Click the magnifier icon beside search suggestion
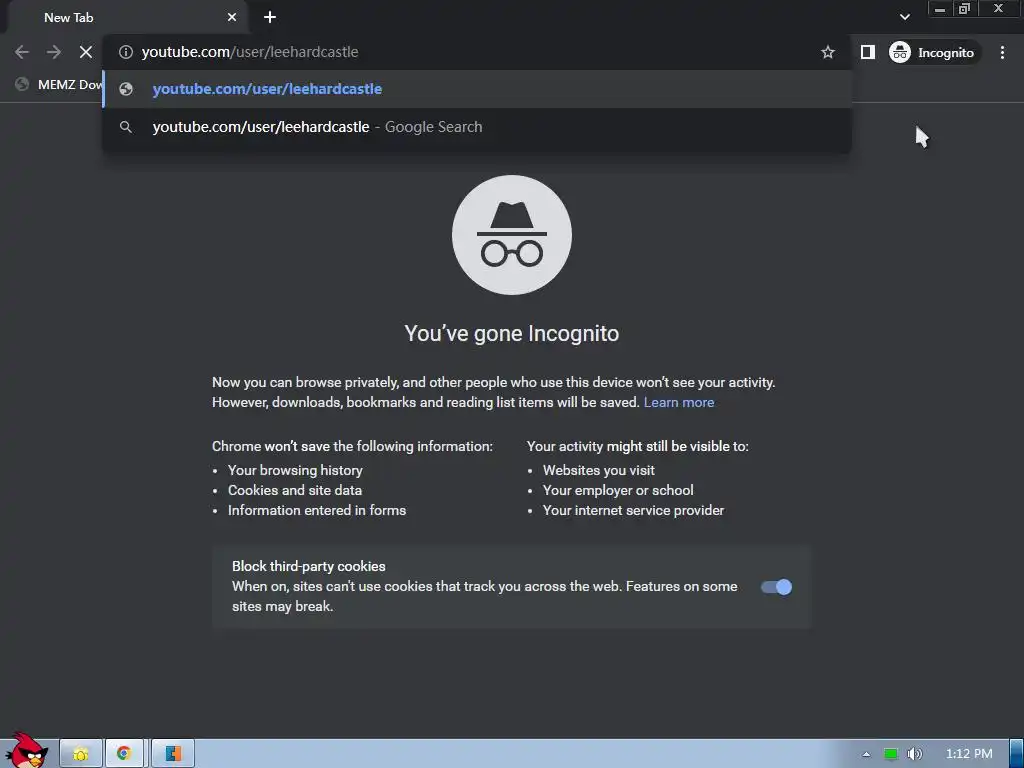Image resolution: width=1024 pixels, height=768 pixels. (x=126, y=127)
